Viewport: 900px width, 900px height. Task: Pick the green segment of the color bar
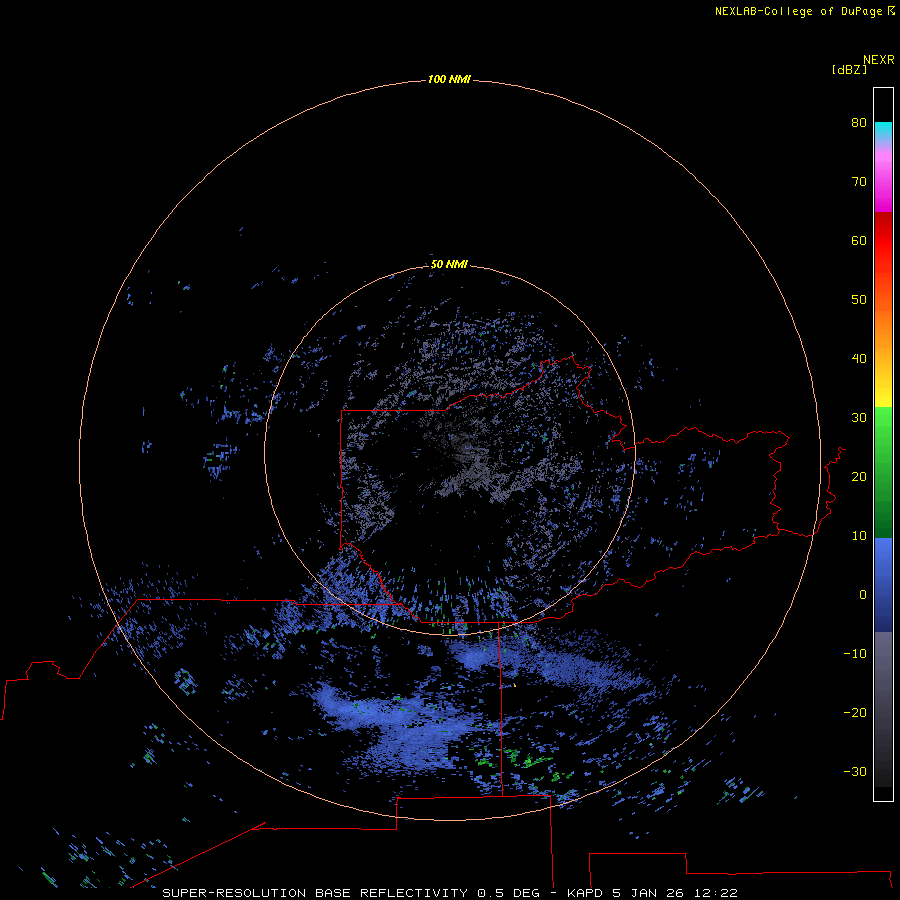coord(883,472)
